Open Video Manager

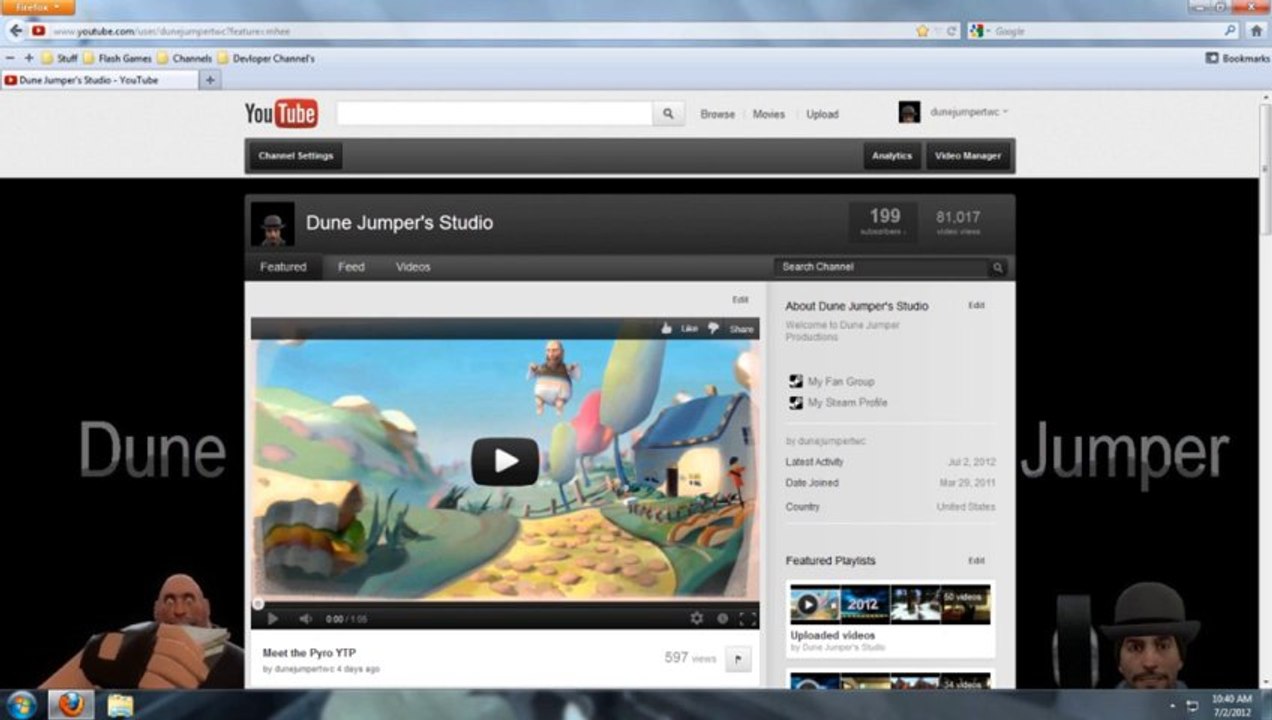[968, 156]
